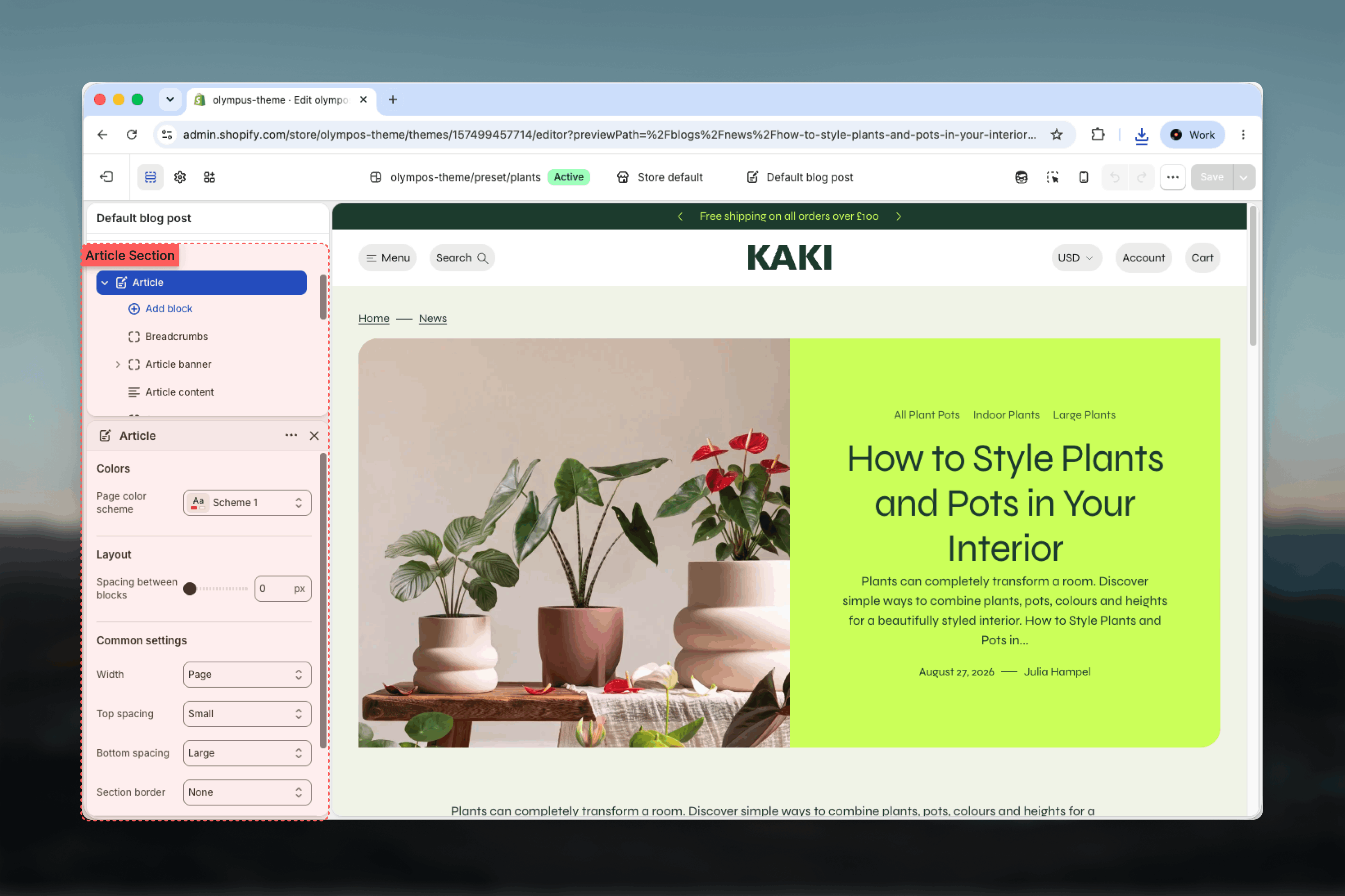The width and height of the screenshot is (1345, 896).
Task: Open the Article panel three-dot options
Action: 291,435
